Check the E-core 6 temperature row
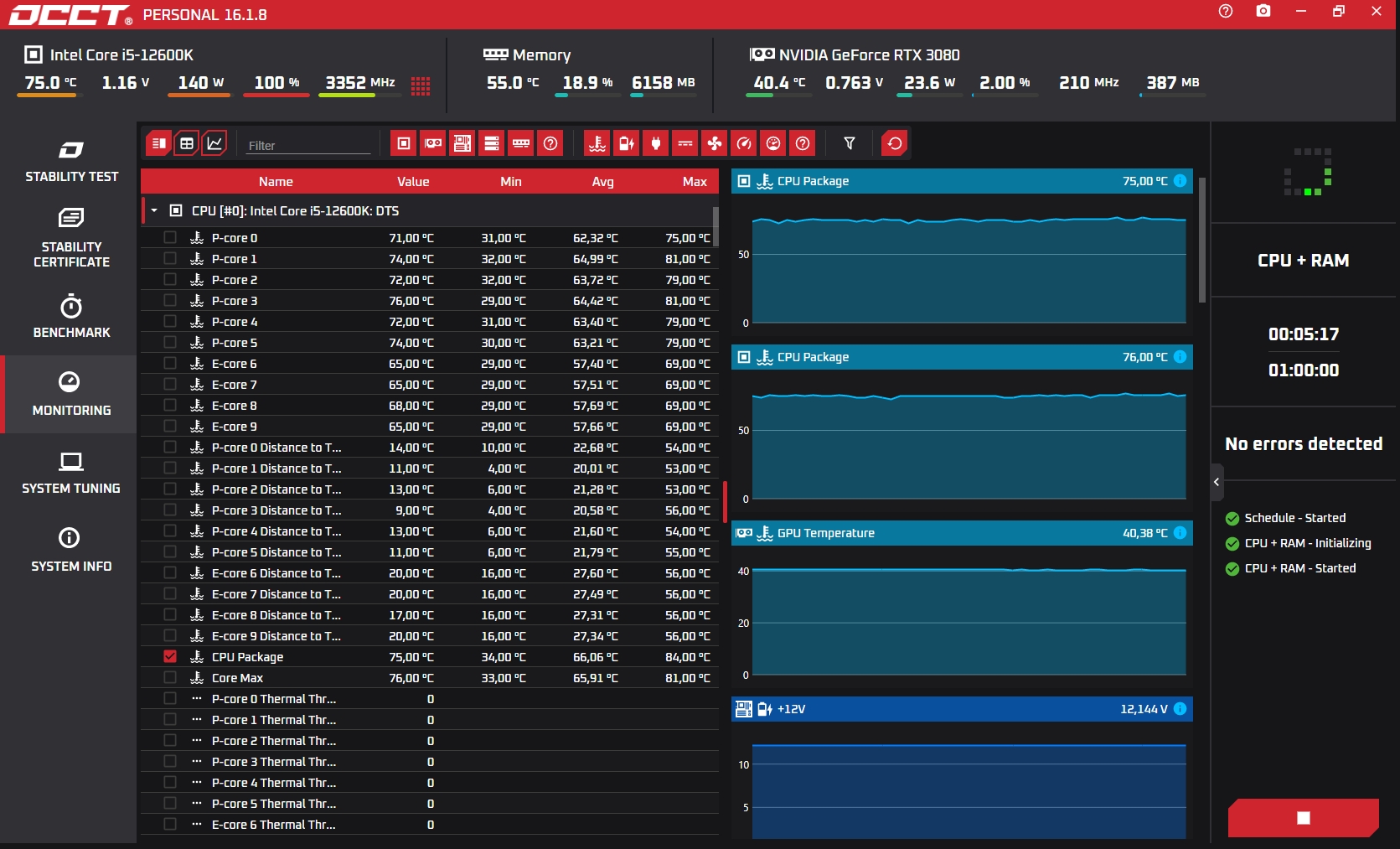1400x849 pixels. click(x=170, y=364)
